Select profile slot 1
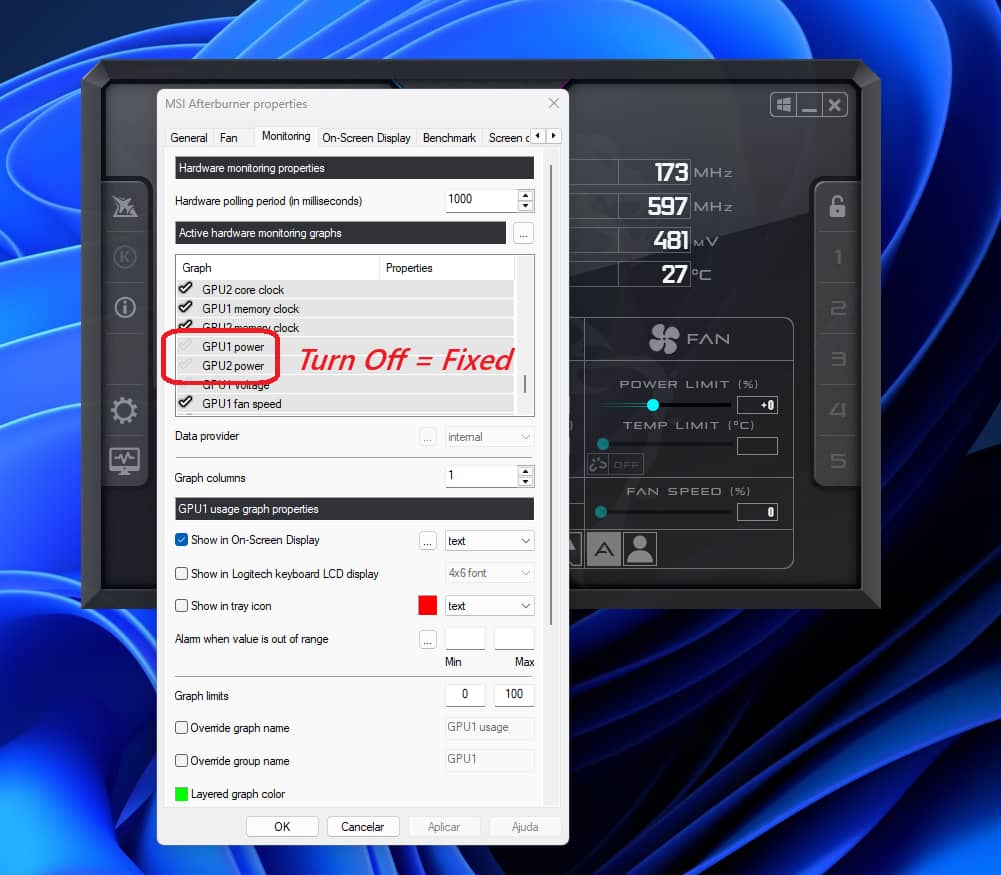The height and width of the screenshot is (875, 1001). click(x=838, y=257)
